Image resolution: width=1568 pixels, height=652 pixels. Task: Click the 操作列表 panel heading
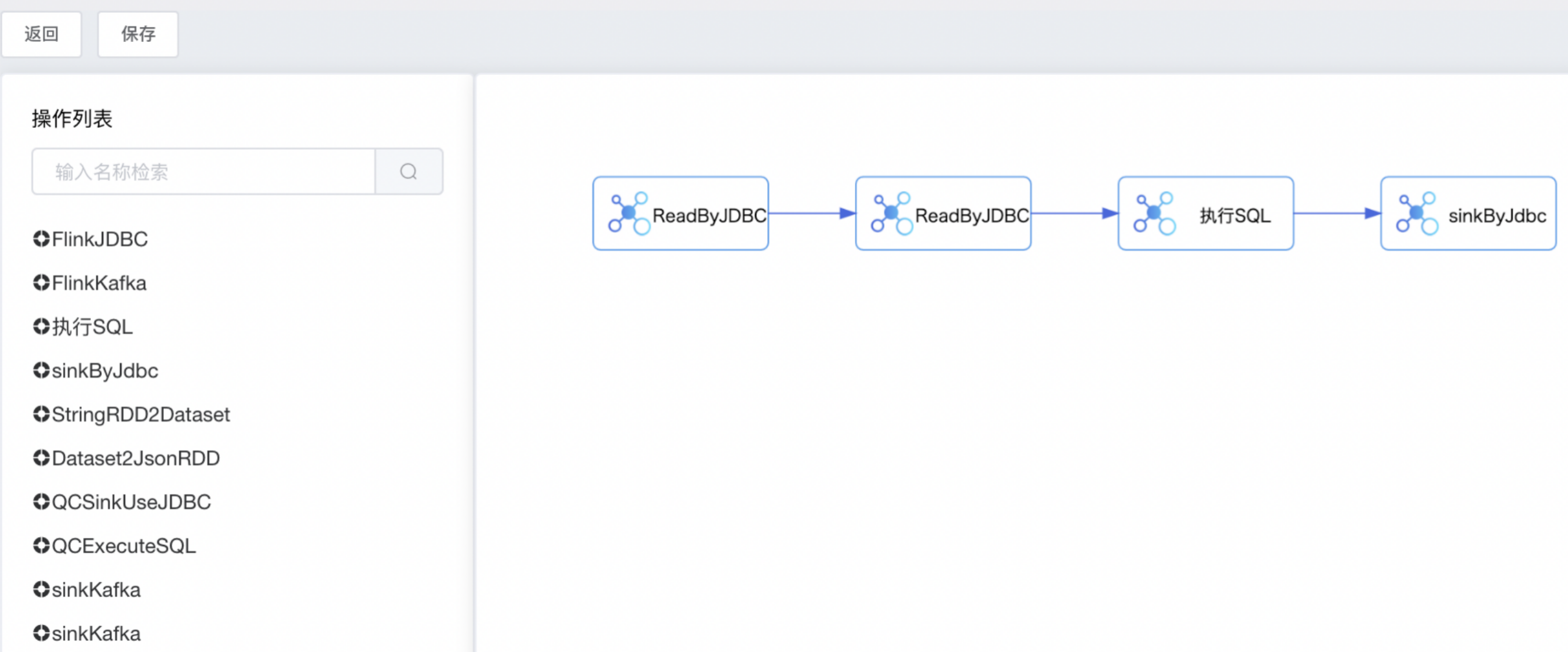click(x=72, y=119)
